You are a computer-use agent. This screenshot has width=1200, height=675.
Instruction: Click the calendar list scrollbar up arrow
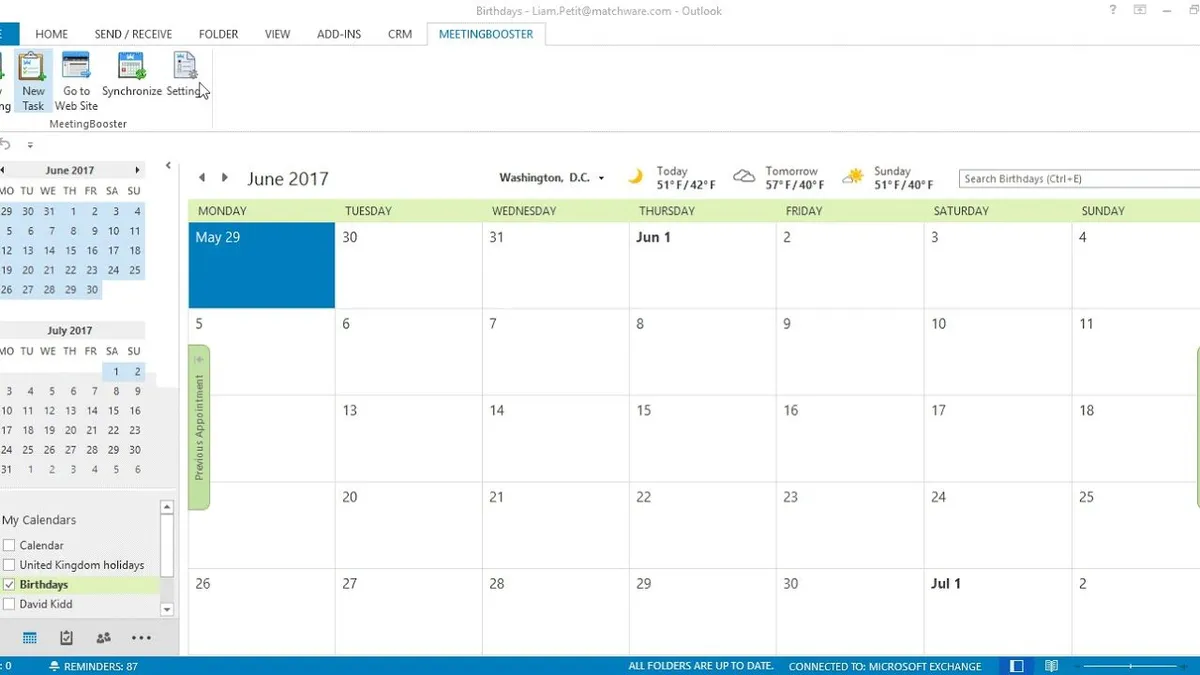[167, 507]
